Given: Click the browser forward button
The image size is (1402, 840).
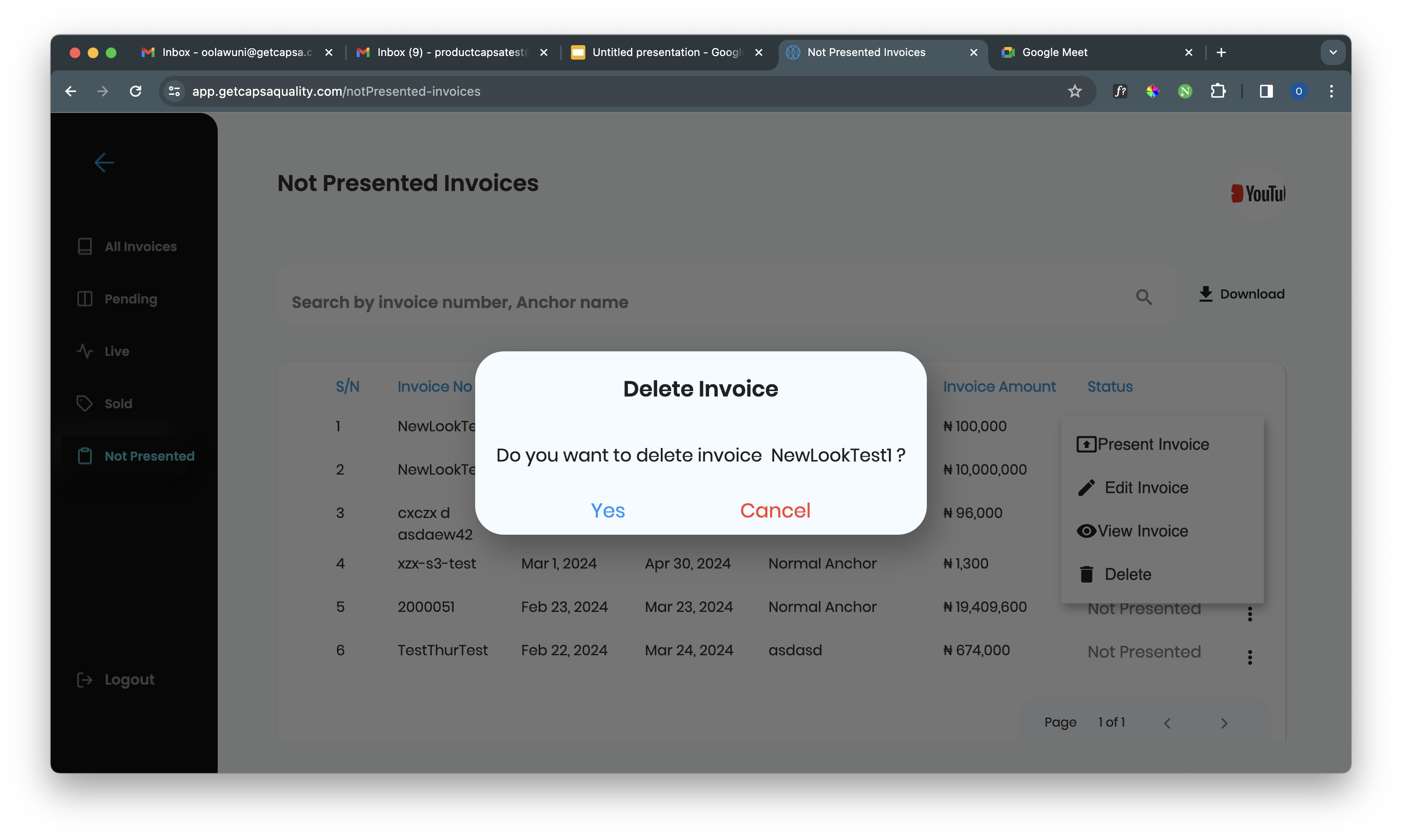Looking at the screenshot, I should (x=103, y=91).
